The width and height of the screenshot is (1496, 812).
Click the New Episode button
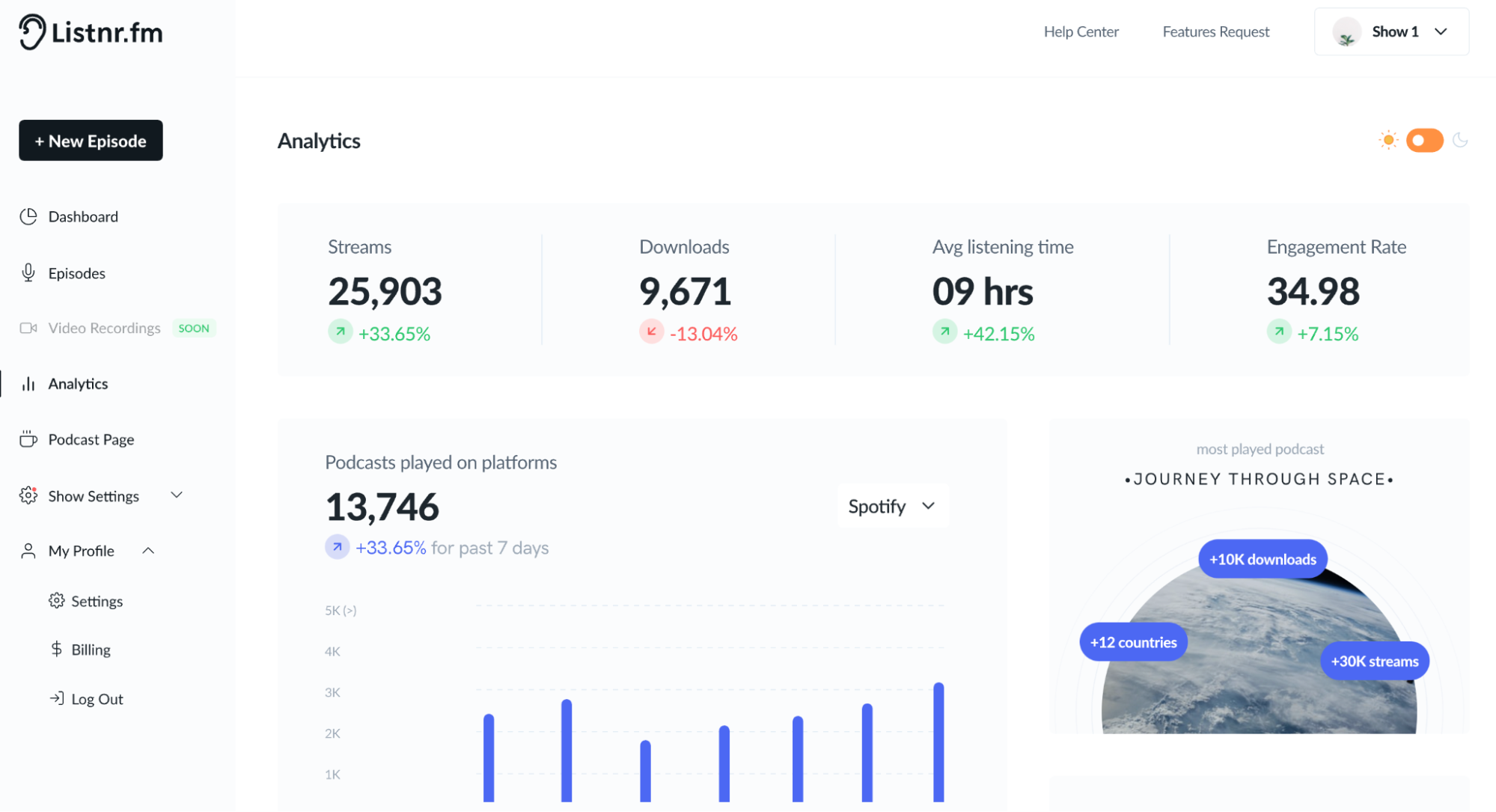point(90,140)
